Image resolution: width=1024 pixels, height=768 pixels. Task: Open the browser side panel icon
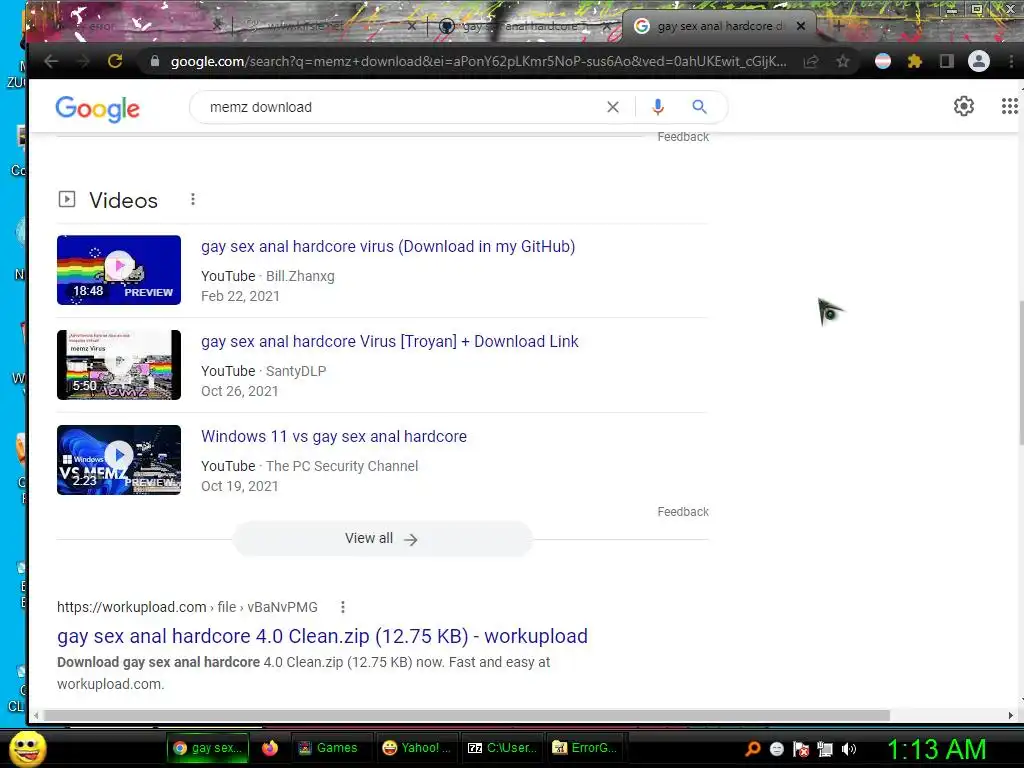[x=946, y=61]
